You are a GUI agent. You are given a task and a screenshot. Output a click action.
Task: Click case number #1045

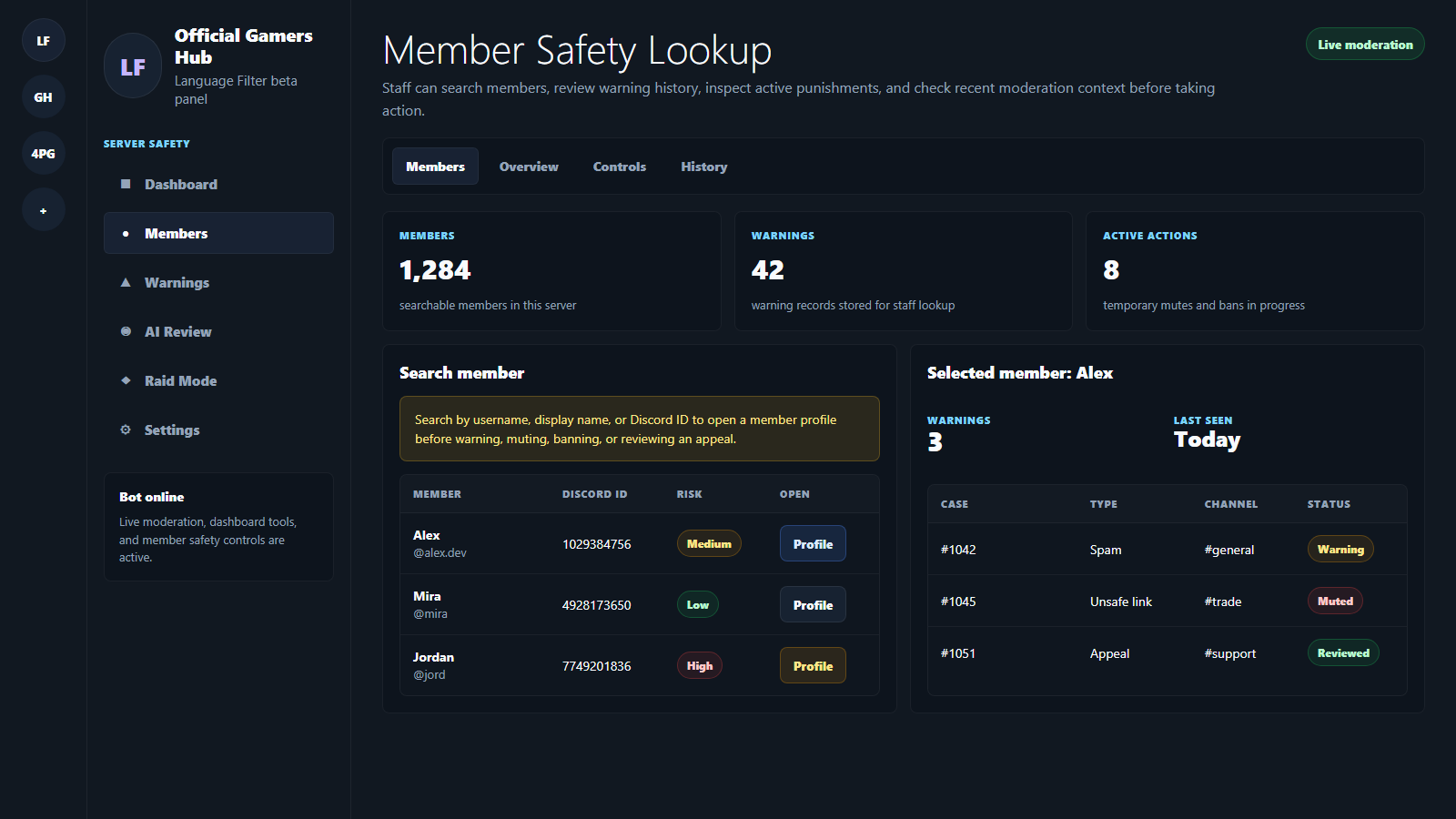[x=958, y=602]
